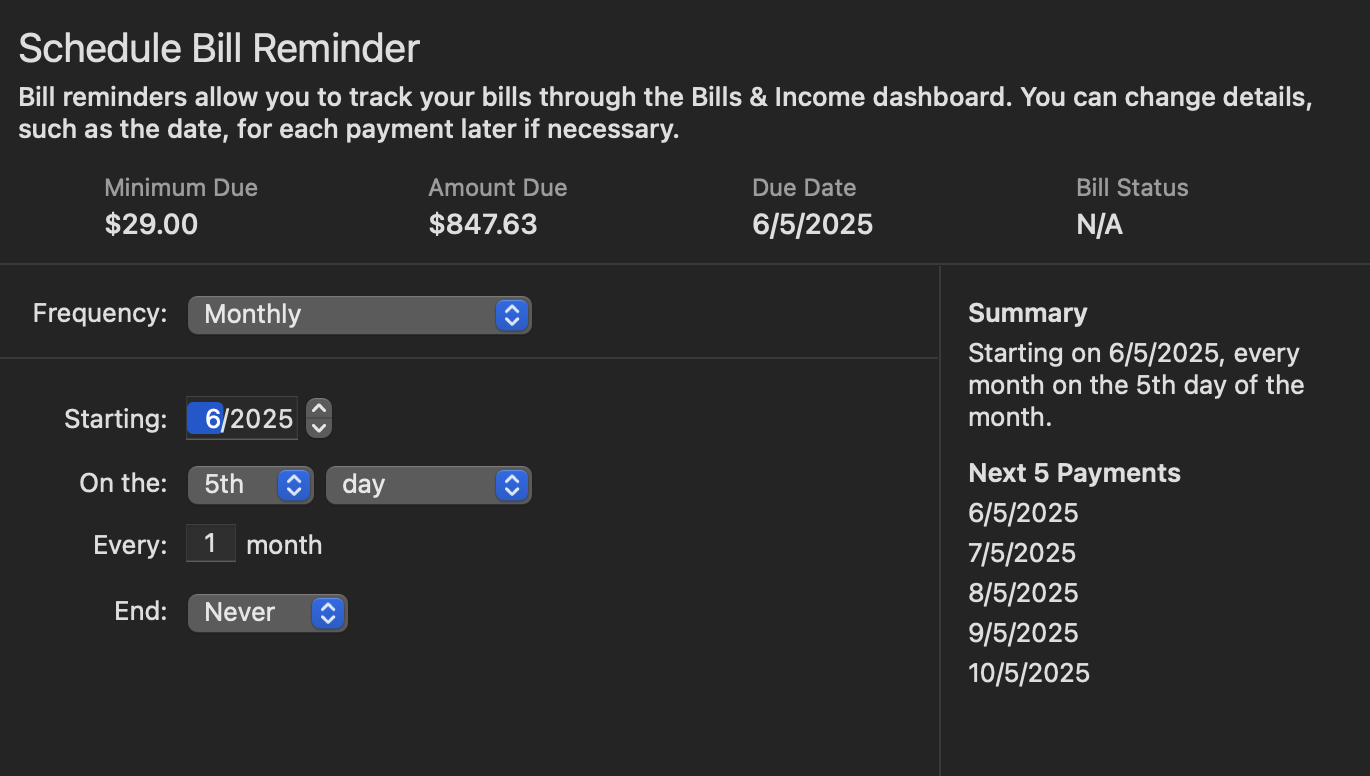Click the Minimum Due amount $29.00
Screen dimensions: 1370x776
click(x=151, y=225)
